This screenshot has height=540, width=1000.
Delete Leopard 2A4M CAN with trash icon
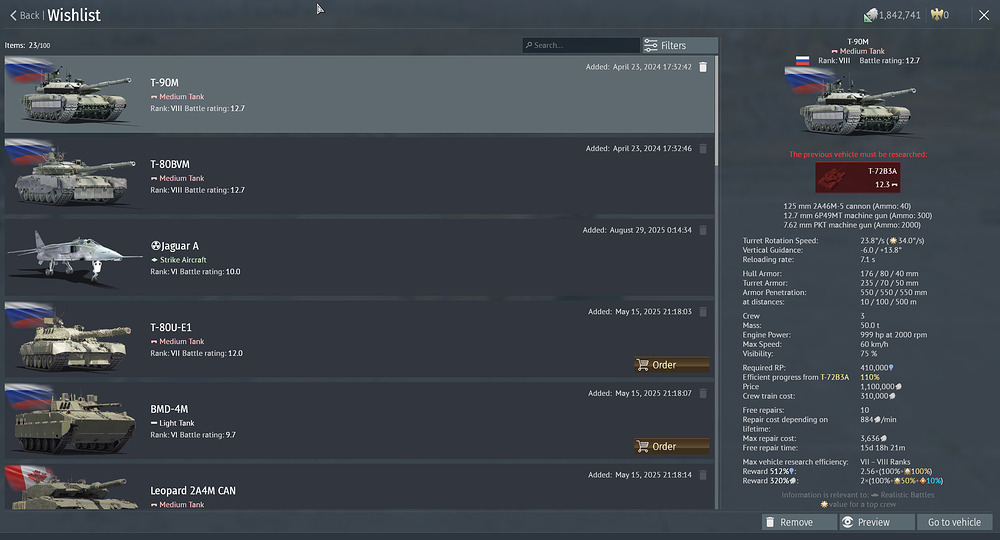click(703, 475)
